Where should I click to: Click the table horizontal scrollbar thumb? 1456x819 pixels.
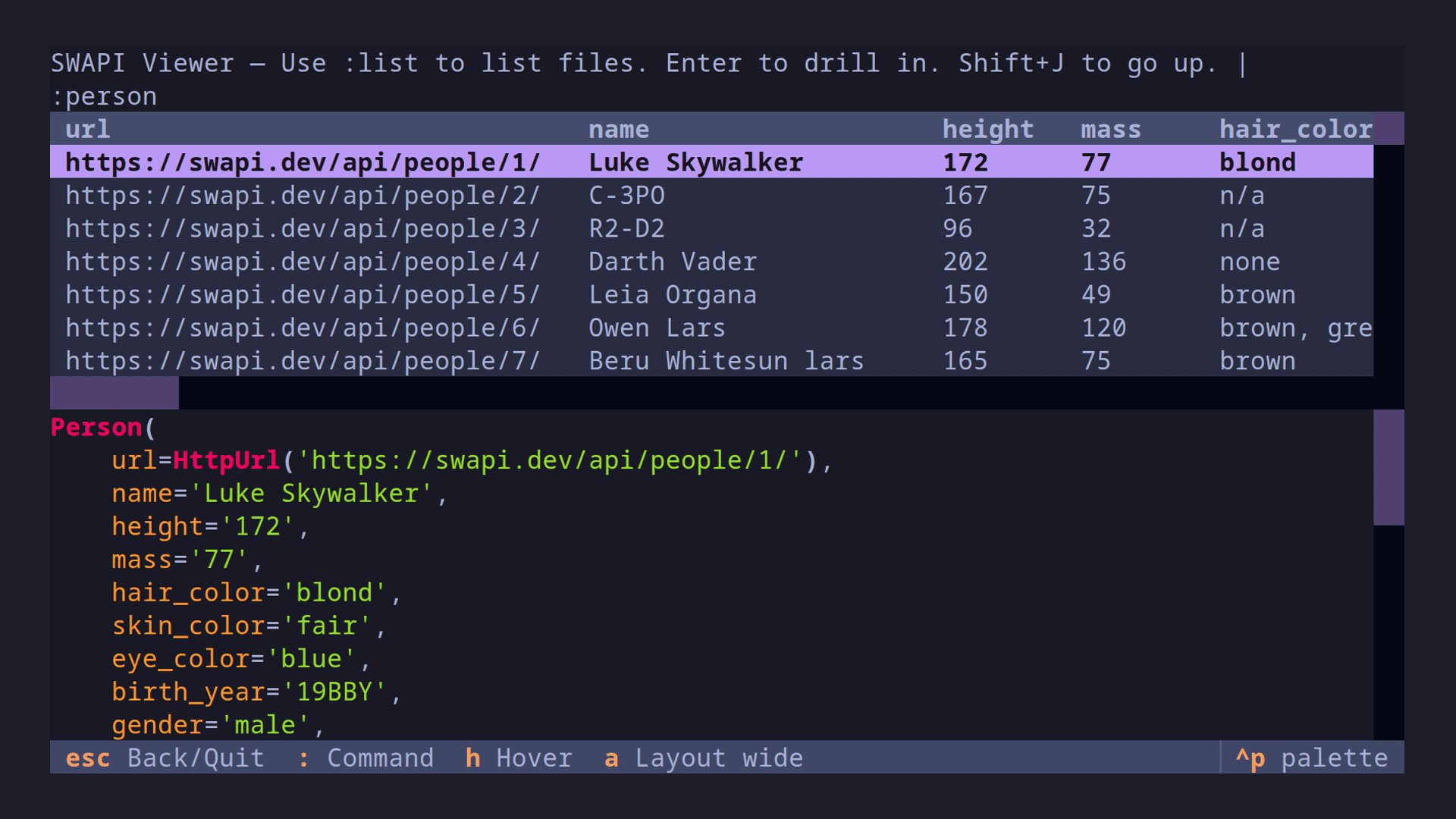click(x=115, y=393)
